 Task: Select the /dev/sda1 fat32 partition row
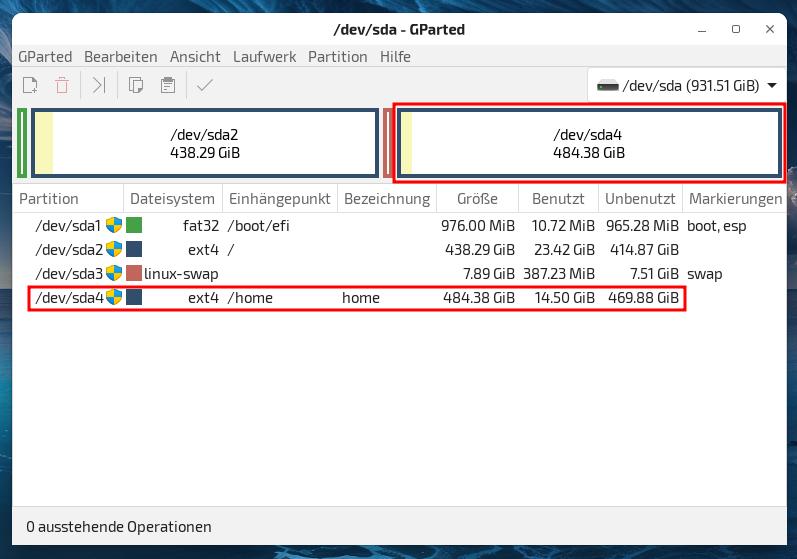[x=300, y=226]
